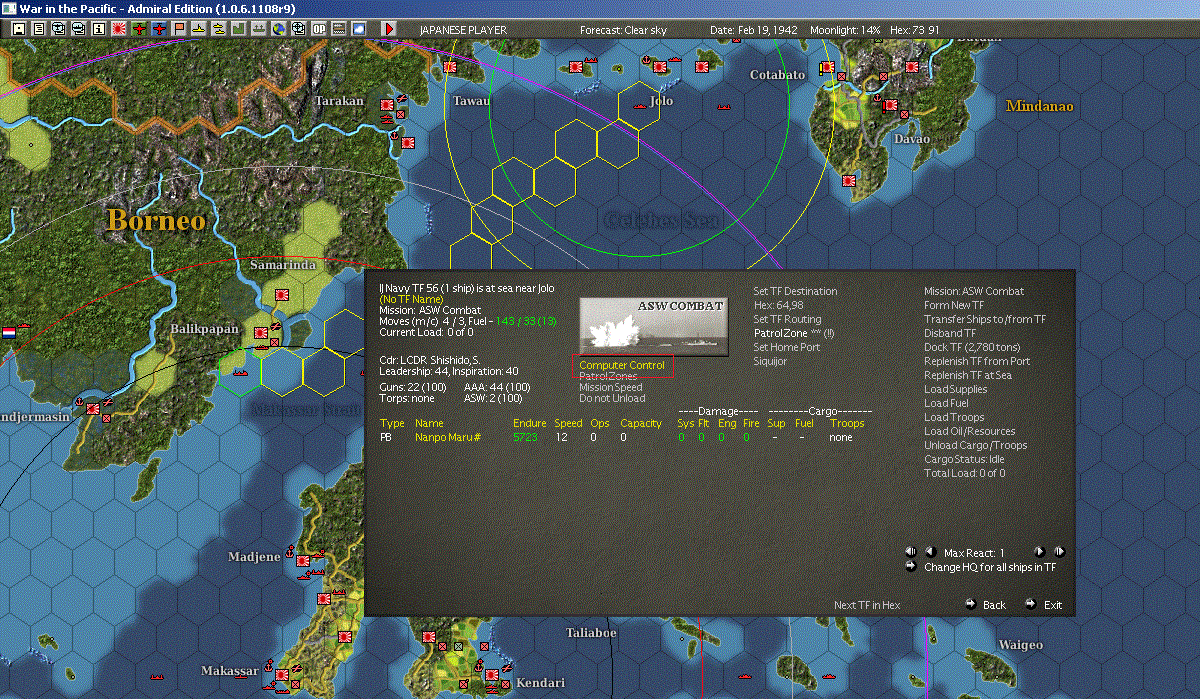
Task: Click Load Oil/Resources
Action: tap(968, 431)
